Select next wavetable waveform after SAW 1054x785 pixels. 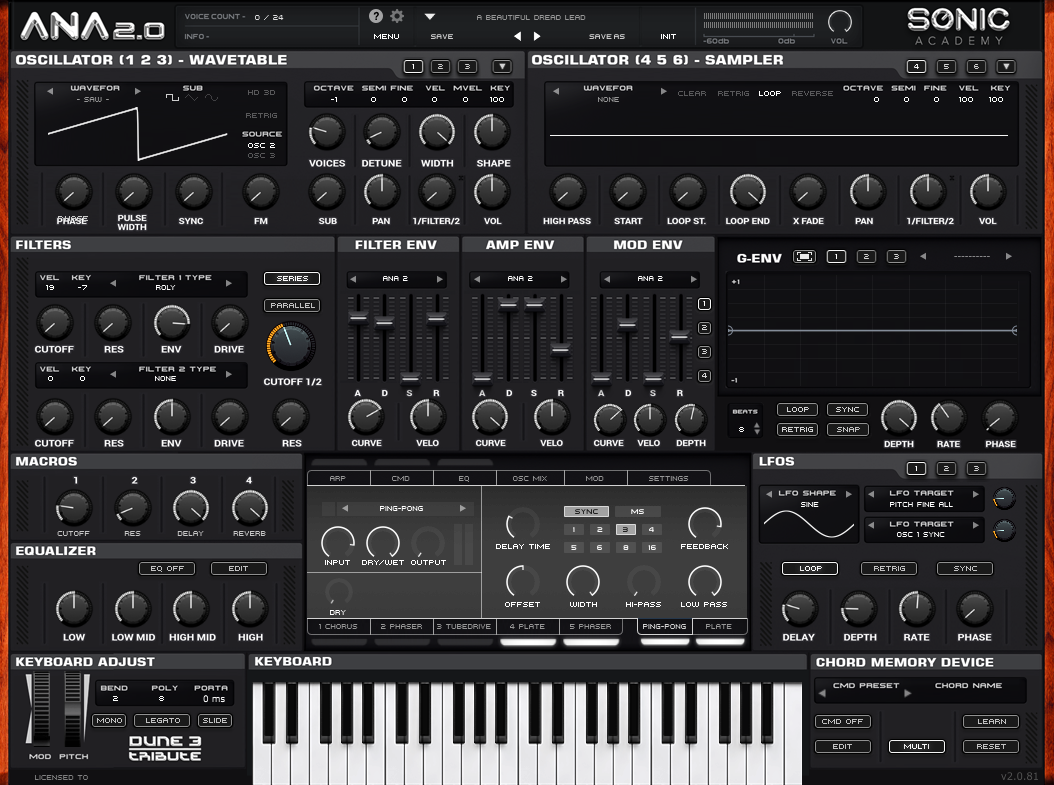click(137, 91)
